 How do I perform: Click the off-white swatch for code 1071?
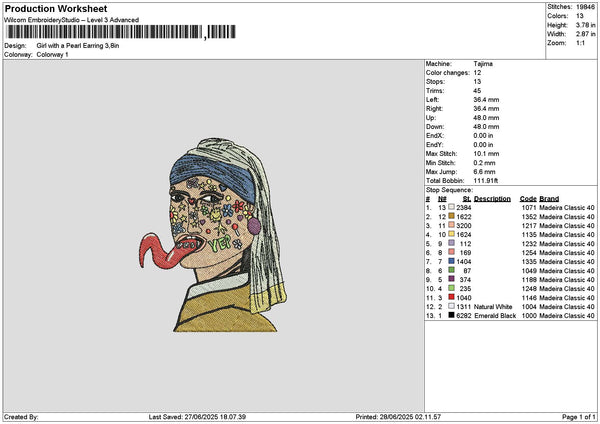[x=452, y=207]
